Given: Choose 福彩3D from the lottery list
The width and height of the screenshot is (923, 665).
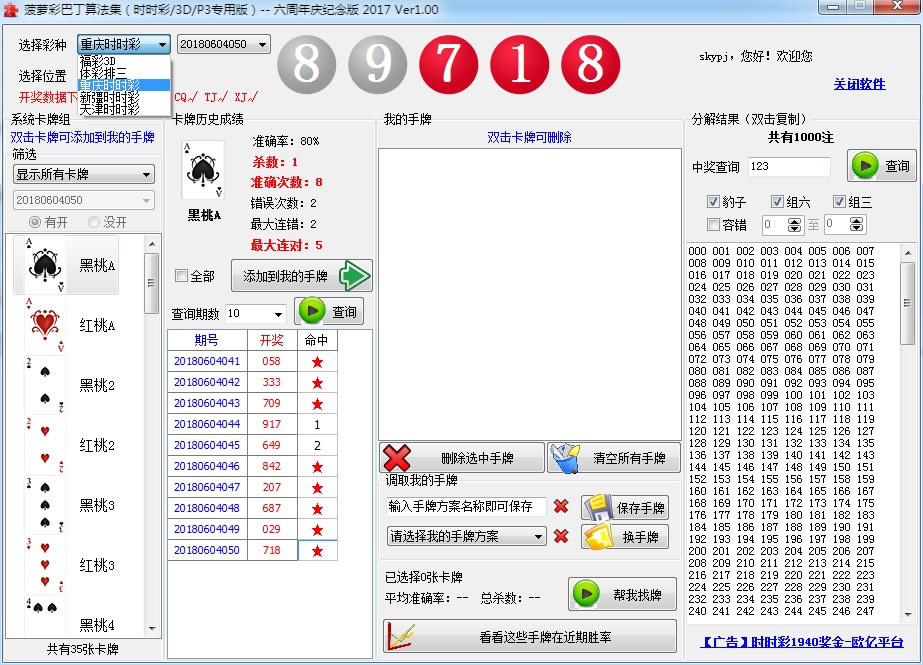Looking at the screenshot, I should click(x=104, y=61).
